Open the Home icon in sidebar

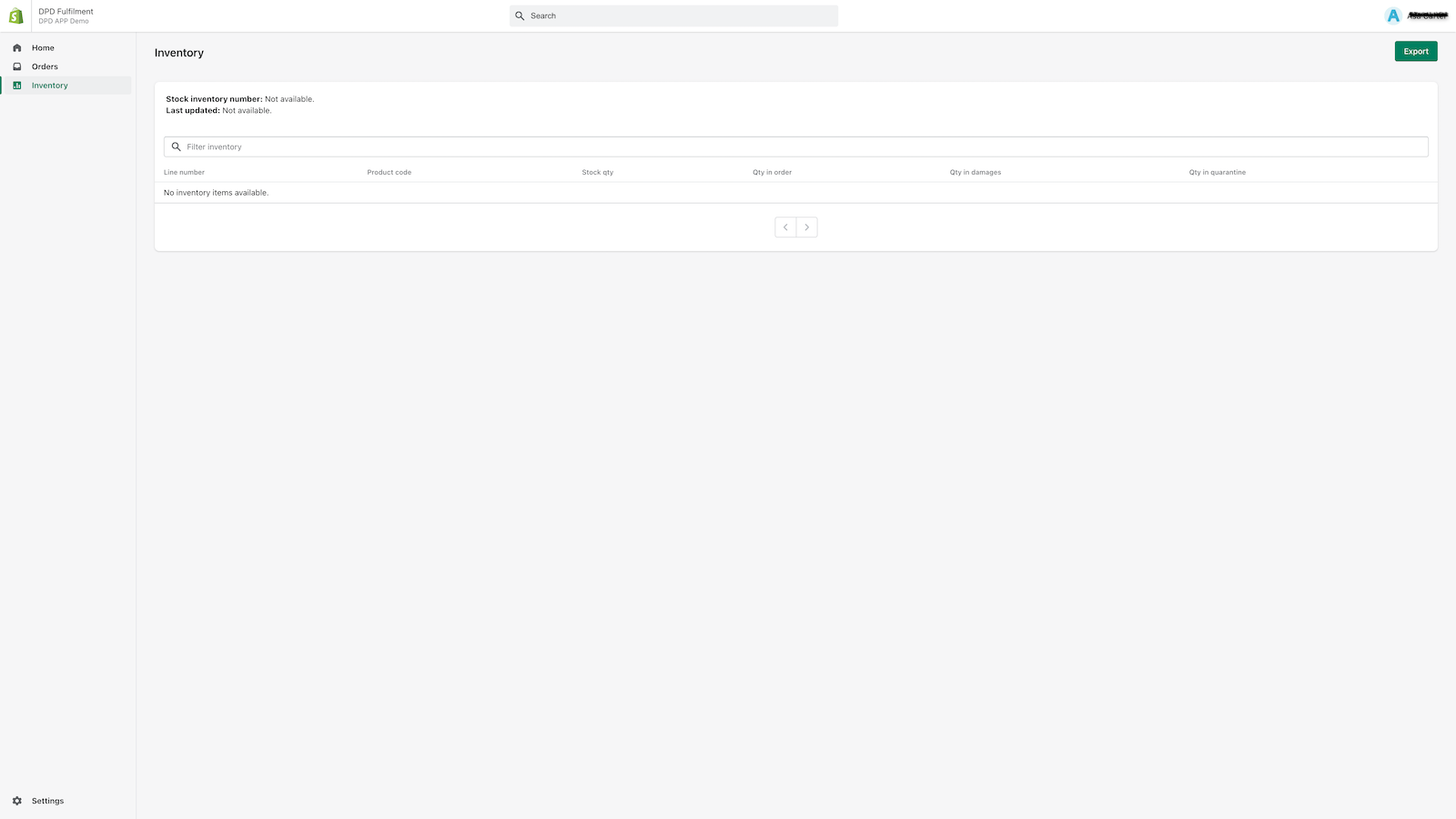point(16,47)
